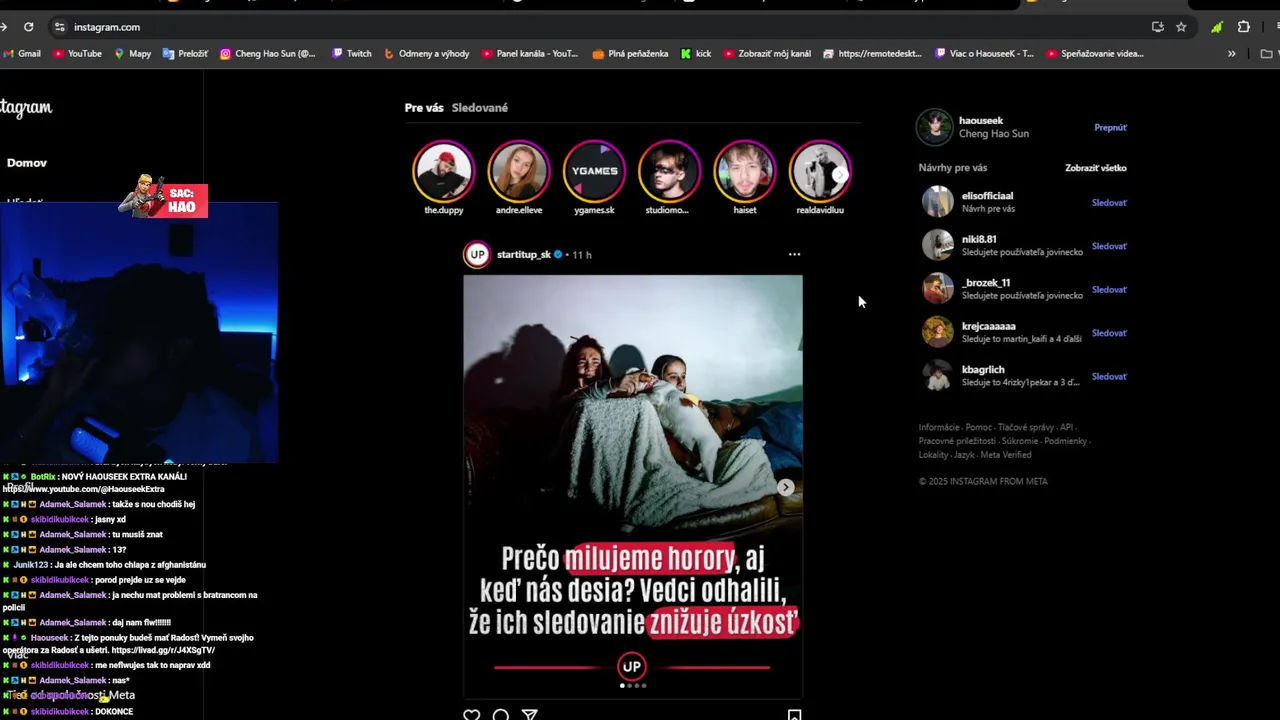The image size is (1280, 720).
Task: Open niki8.81 suggested profile avatar
Action: [x=937, y=245]
